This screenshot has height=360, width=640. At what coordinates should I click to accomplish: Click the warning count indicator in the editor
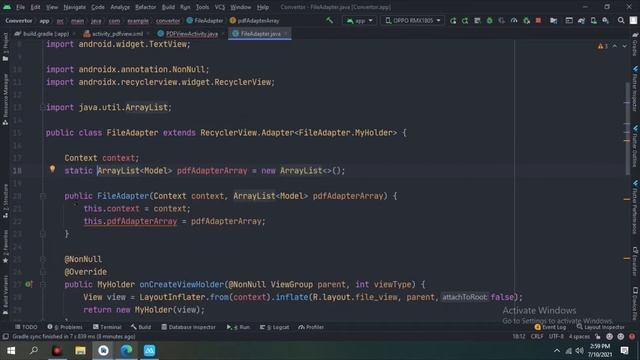point(602,46)
